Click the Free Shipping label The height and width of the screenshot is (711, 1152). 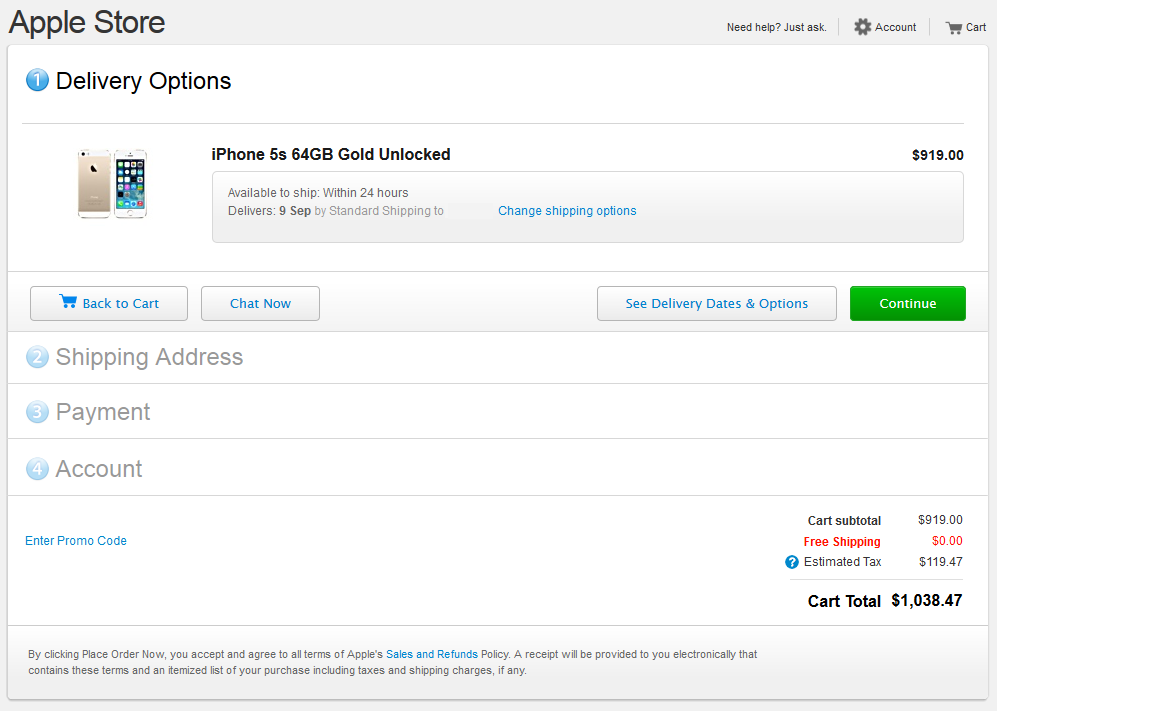pos(842,541)
